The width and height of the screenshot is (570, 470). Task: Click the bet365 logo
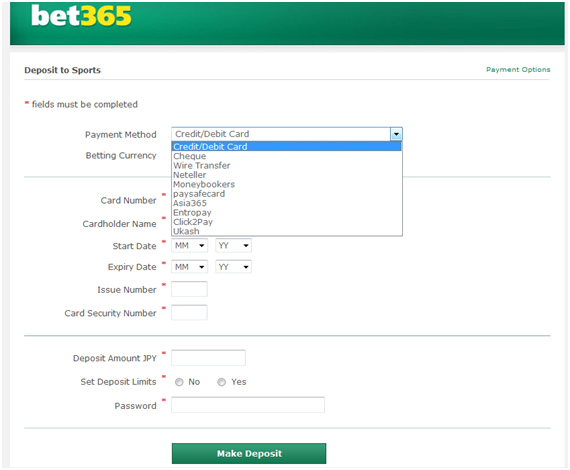(81, 16)
